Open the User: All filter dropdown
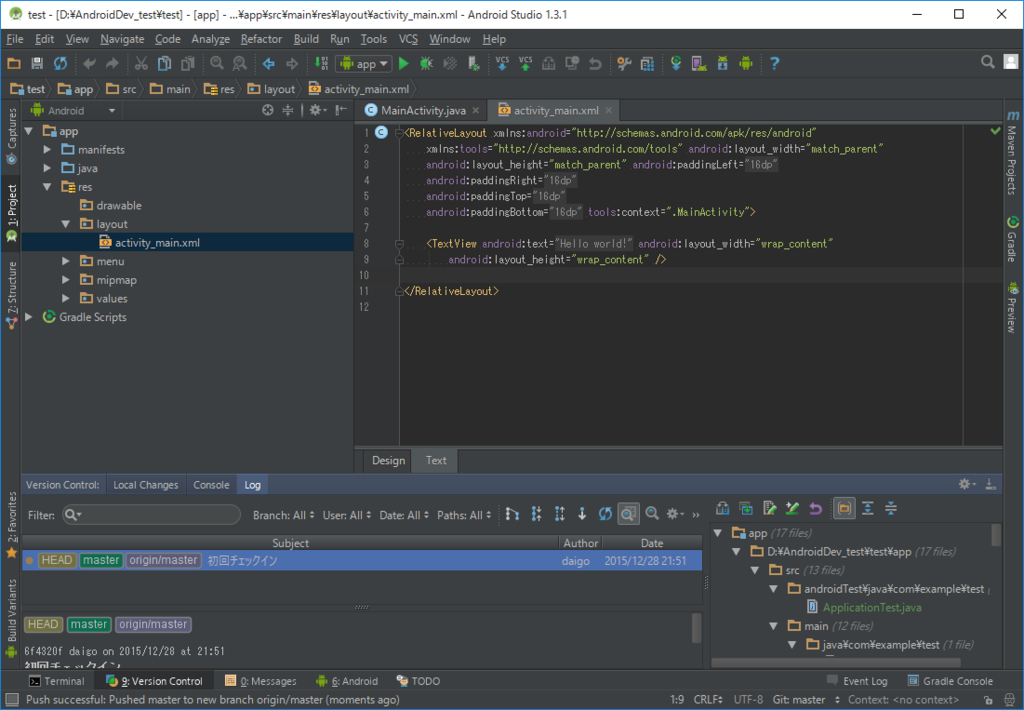1024x710 pixels. pyautogui.click(x=347, y=515)
